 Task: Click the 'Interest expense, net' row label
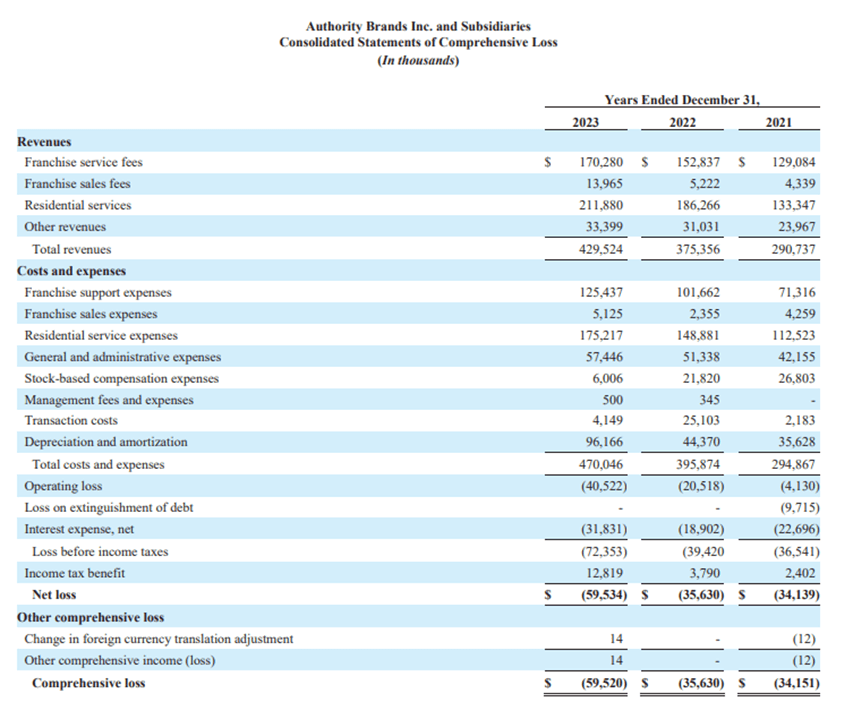(79, 529)
